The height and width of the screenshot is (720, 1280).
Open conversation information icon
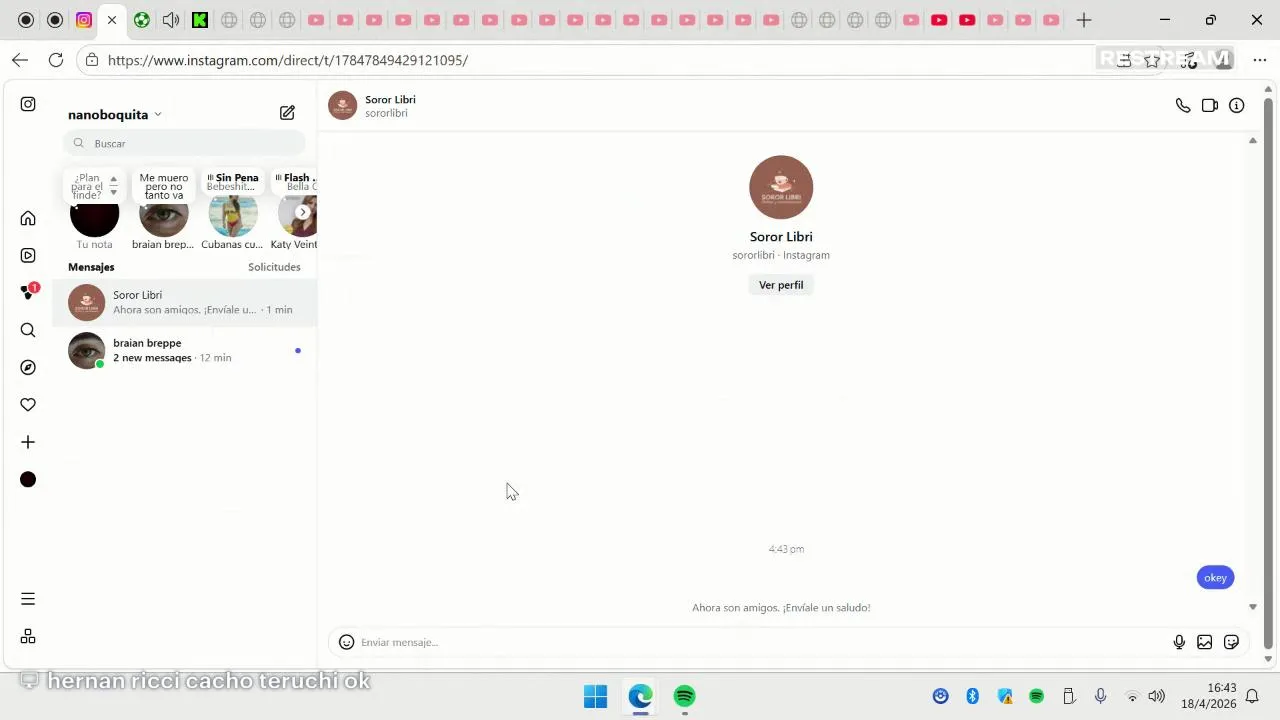coord(1237,105)
